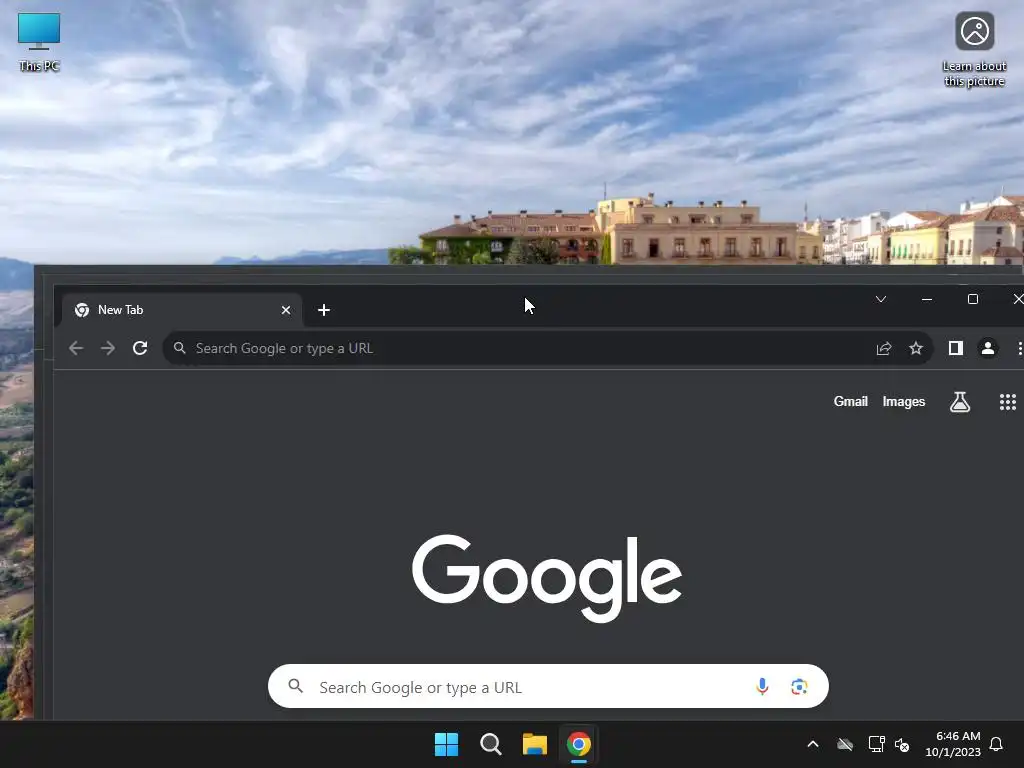Open Windows taskbar search

coord(490,744)
